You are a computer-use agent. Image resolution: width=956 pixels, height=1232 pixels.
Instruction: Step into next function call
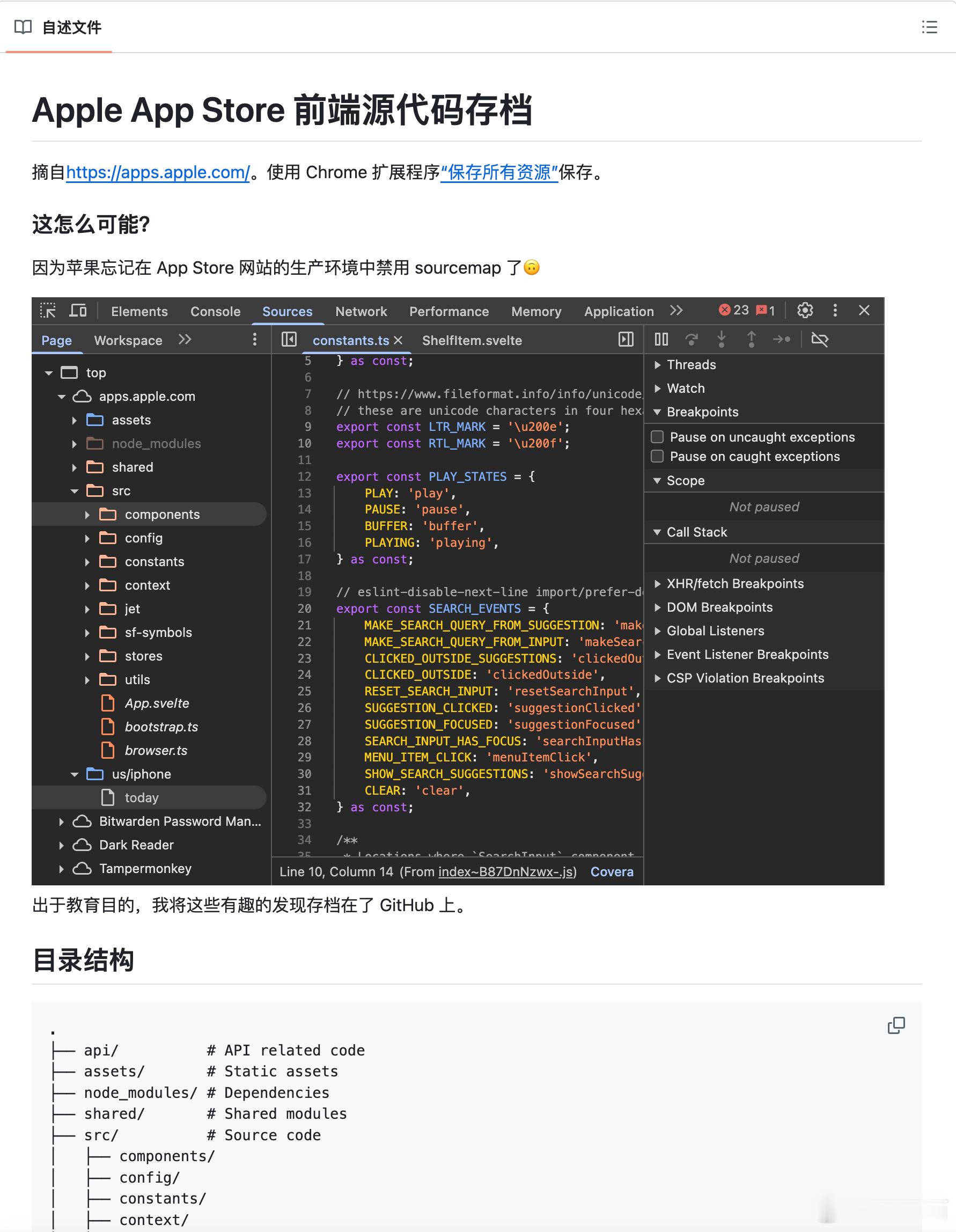click(x=722, y=340)
